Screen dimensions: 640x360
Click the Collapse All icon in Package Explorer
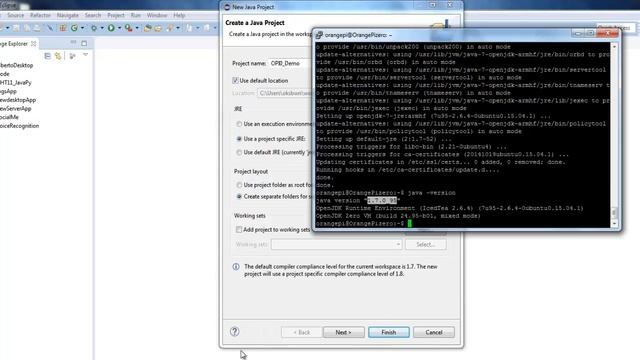point(47,56)
